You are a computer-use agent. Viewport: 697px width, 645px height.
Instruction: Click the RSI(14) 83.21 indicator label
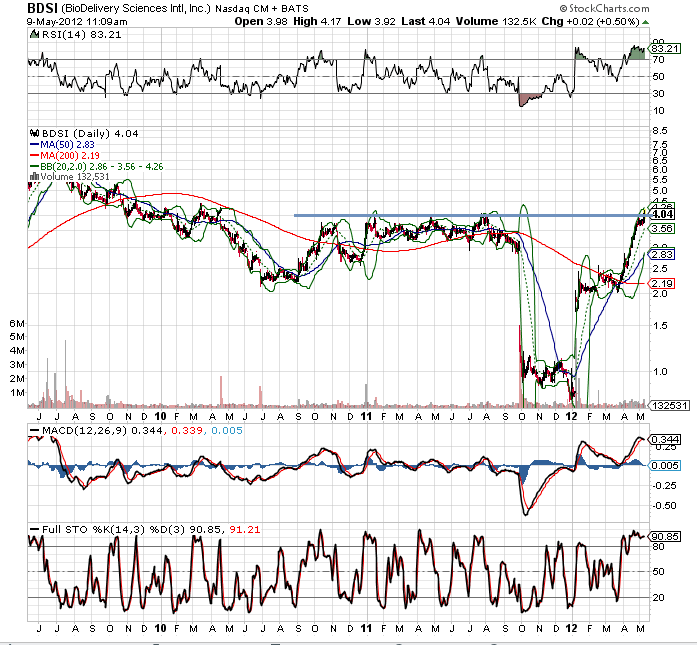coord(81,34)
